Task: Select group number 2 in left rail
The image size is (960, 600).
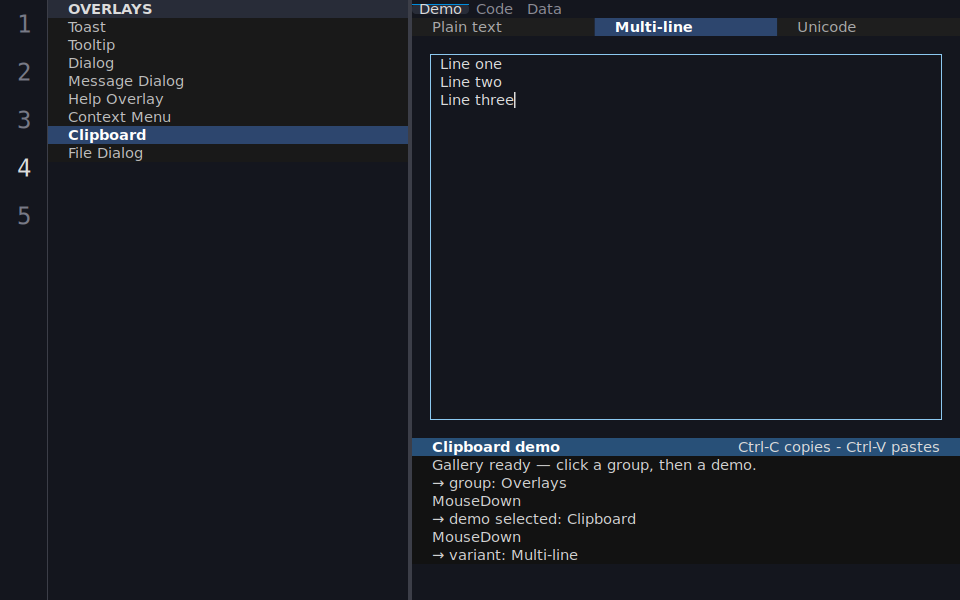Action: click(x=24, y=72)
